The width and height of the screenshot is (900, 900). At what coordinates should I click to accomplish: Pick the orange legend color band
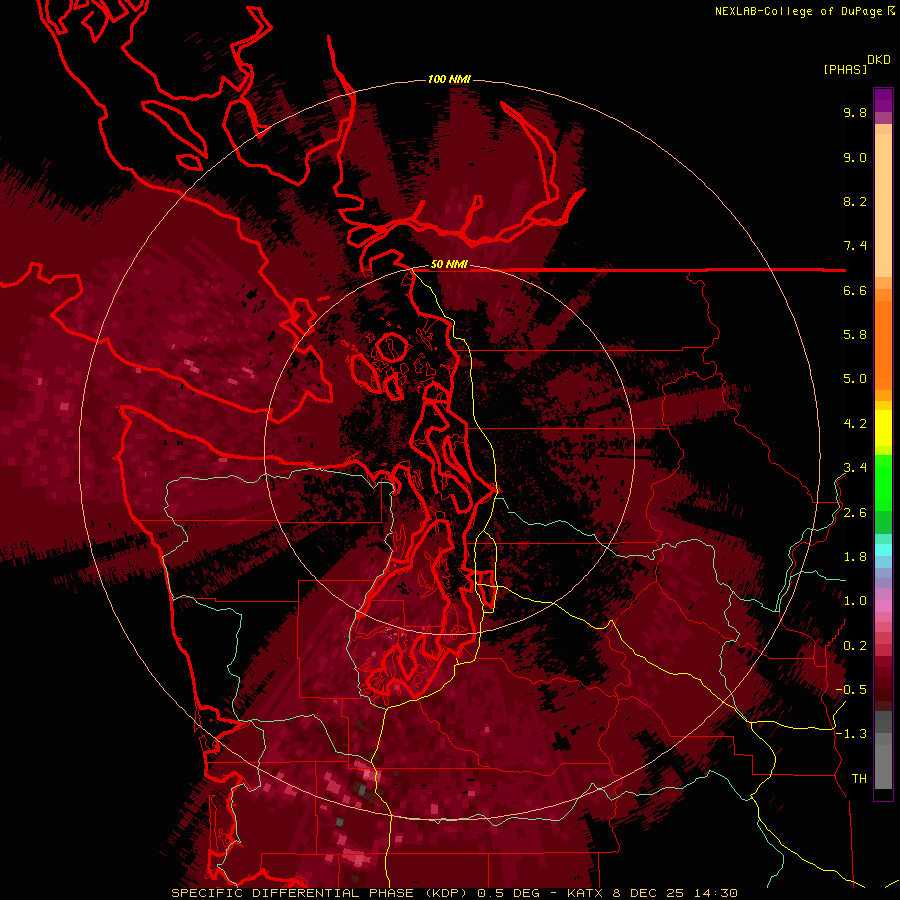883,344
